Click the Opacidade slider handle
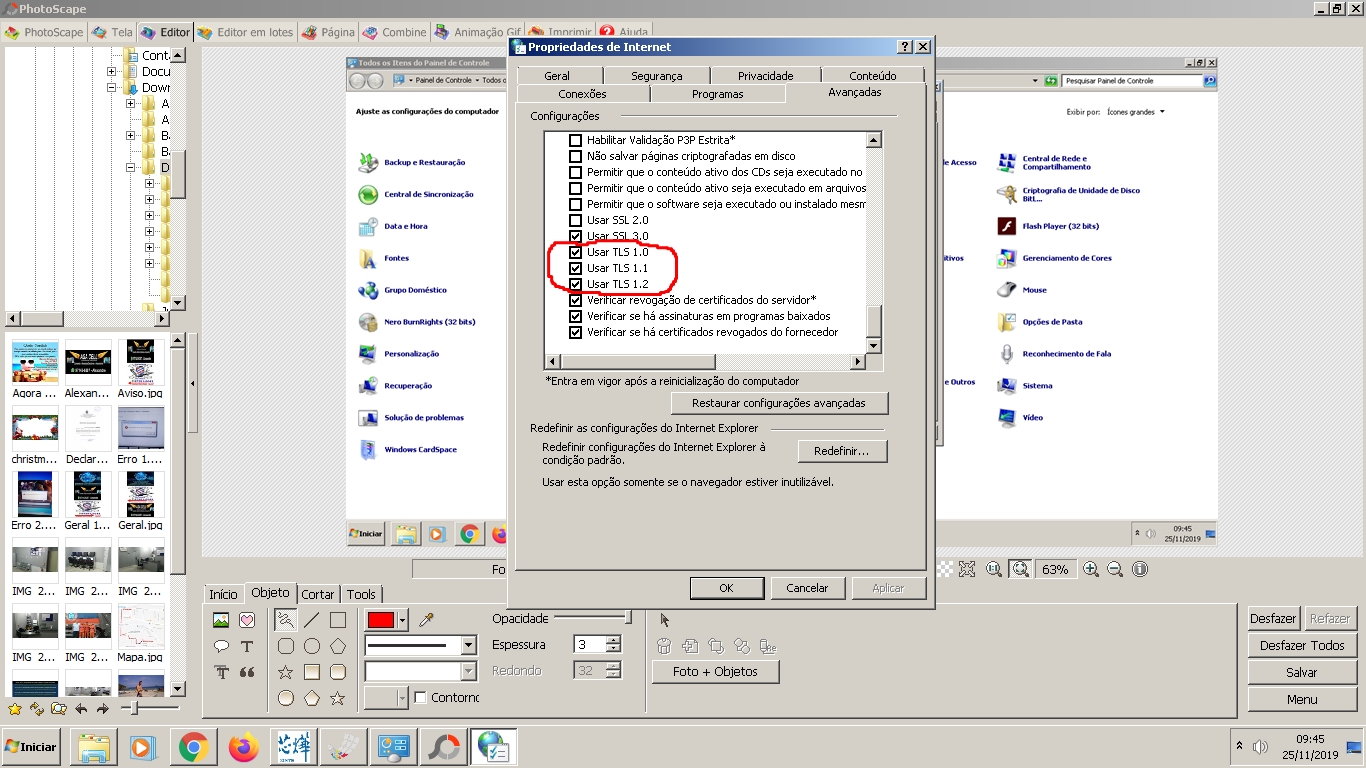Image resolution: width=1366 pixels, height=768 pixels. click(628, 618)
